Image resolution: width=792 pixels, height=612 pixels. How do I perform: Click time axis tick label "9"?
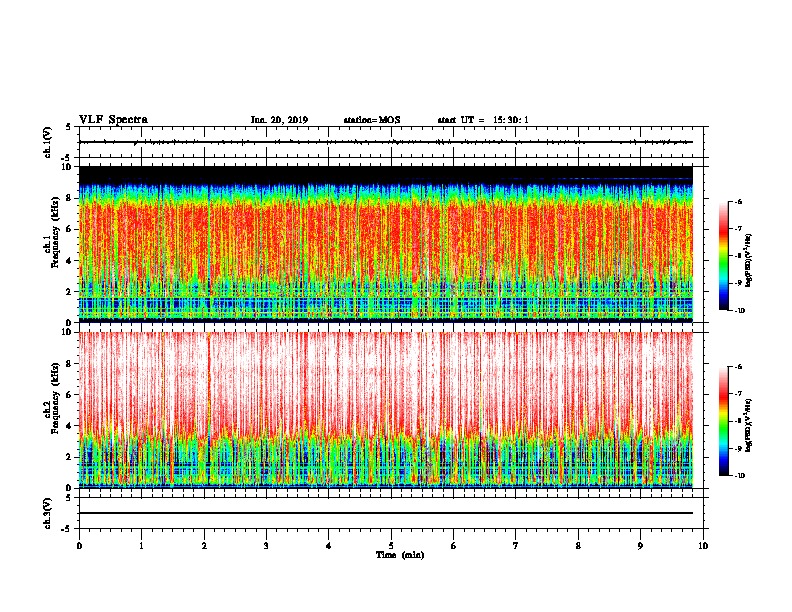pyautogui.click(x=640, y=546)
